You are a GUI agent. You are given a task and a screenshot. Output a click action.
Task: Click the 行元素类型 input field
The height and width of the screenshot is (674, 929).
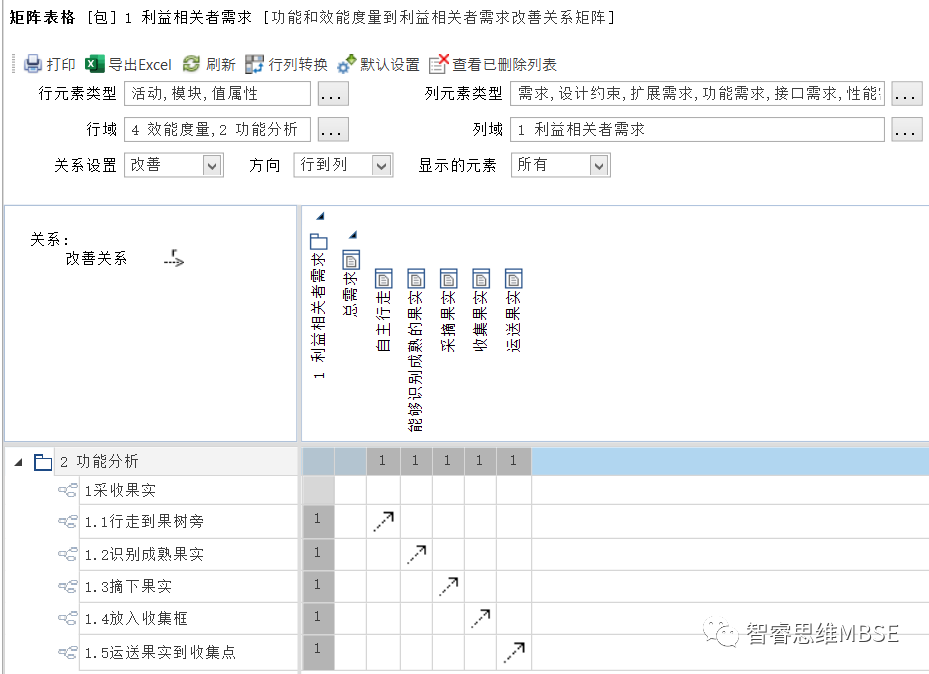pos(220,93)
